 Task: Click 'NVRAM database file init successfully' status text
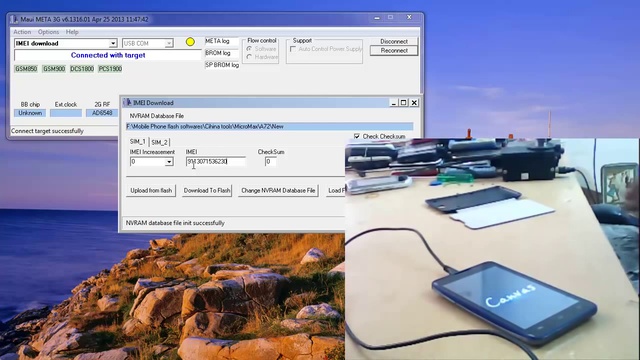[x=175, y=223]
